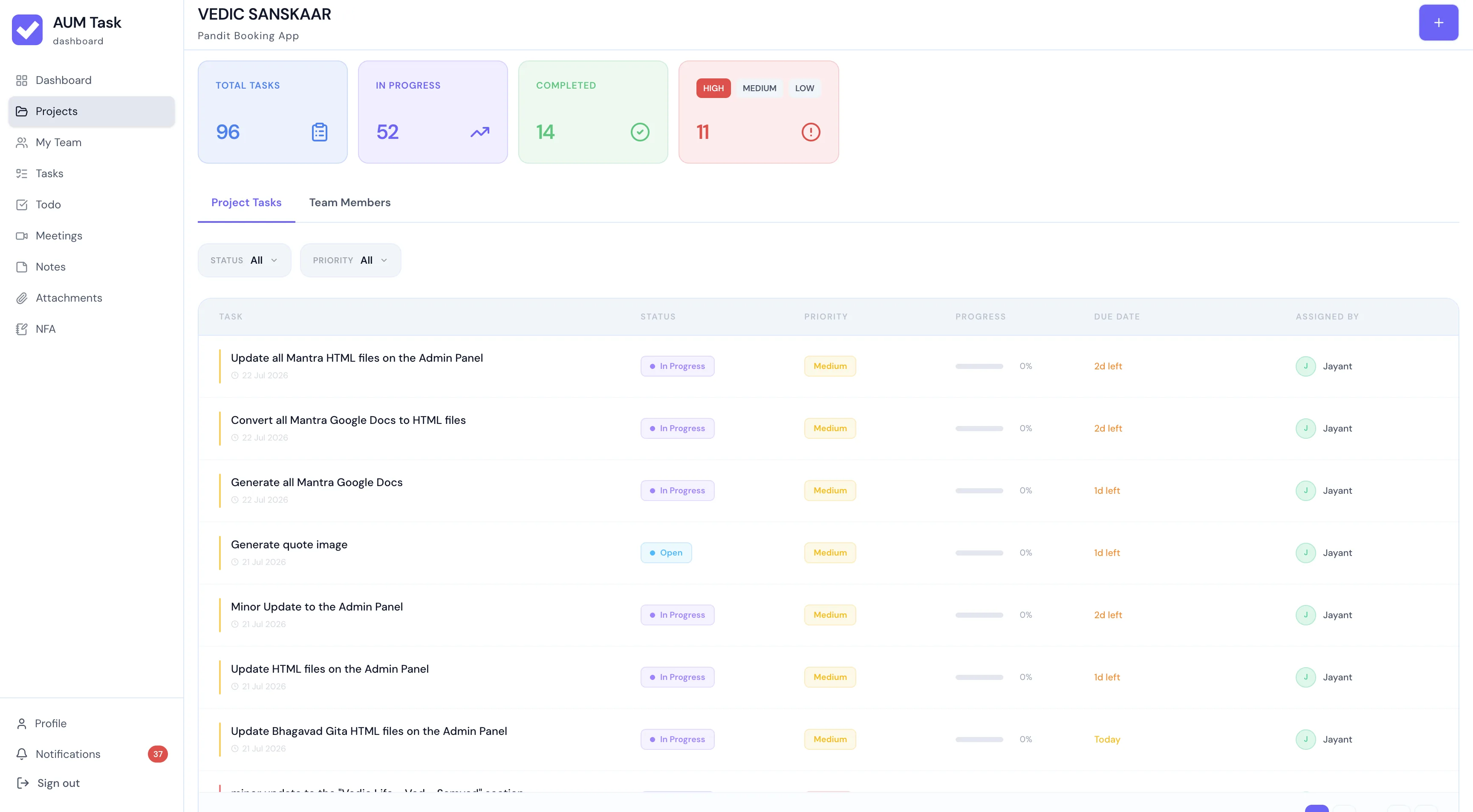Switch to Team Members tab

[x=350, y=202]
